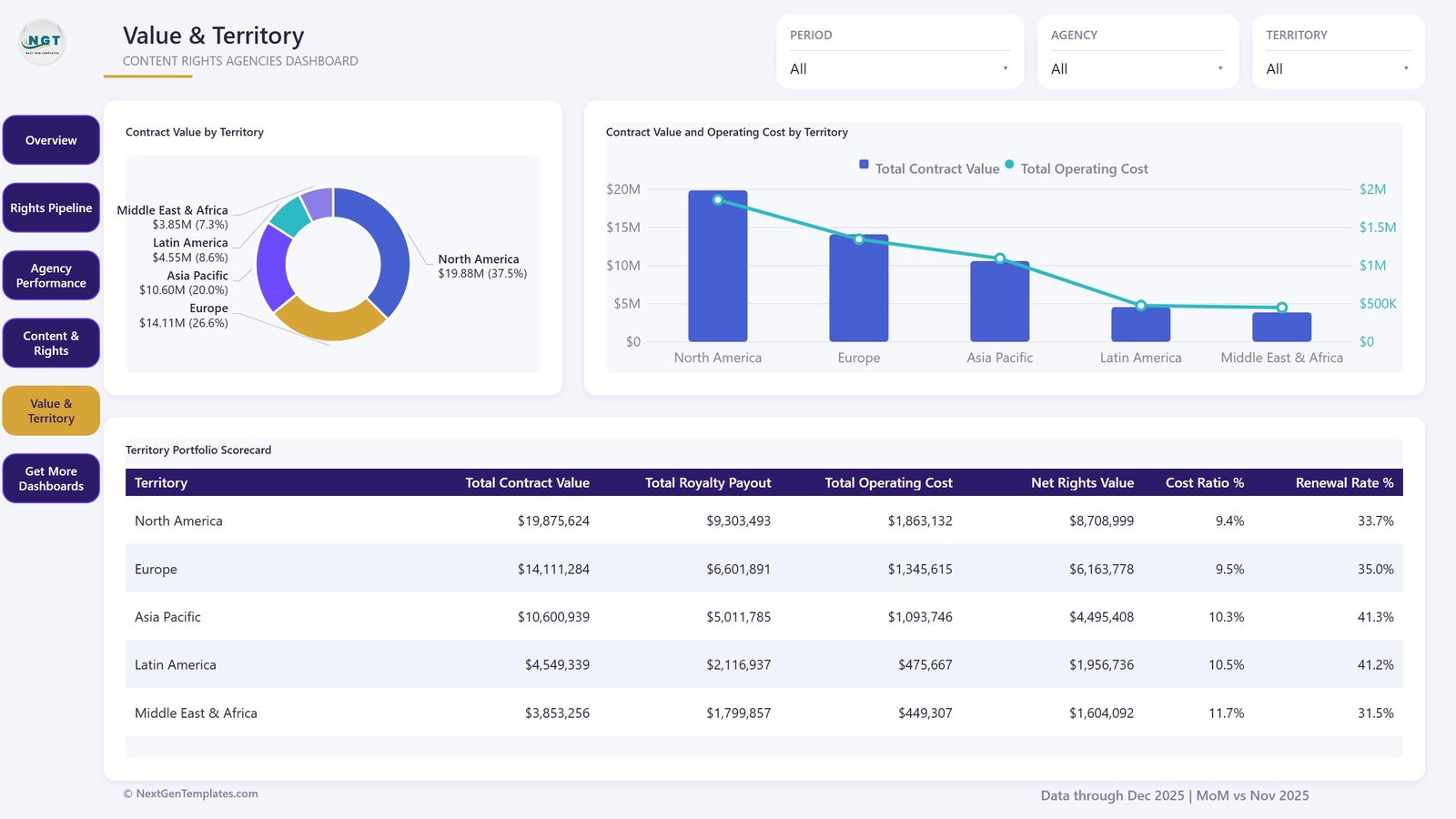
Task: Click the $19,875,624 contract value cell
Action: 553,521
